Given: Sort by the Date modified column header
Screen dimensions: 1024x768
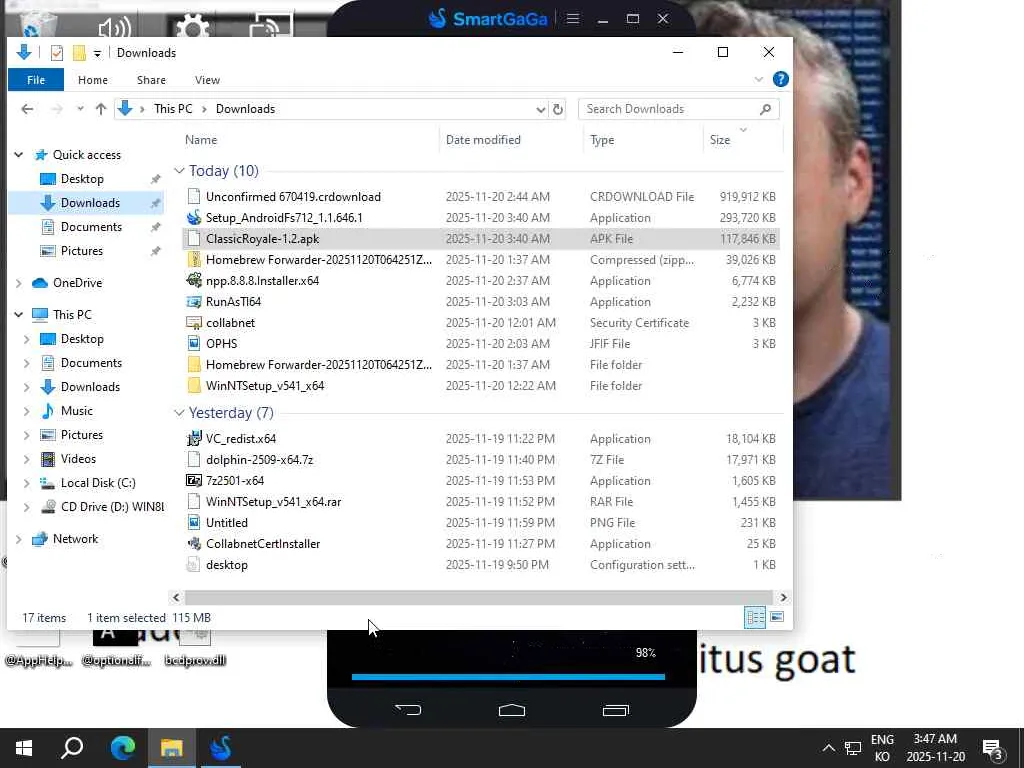Looking at the screenshot, I should [483, 140].
